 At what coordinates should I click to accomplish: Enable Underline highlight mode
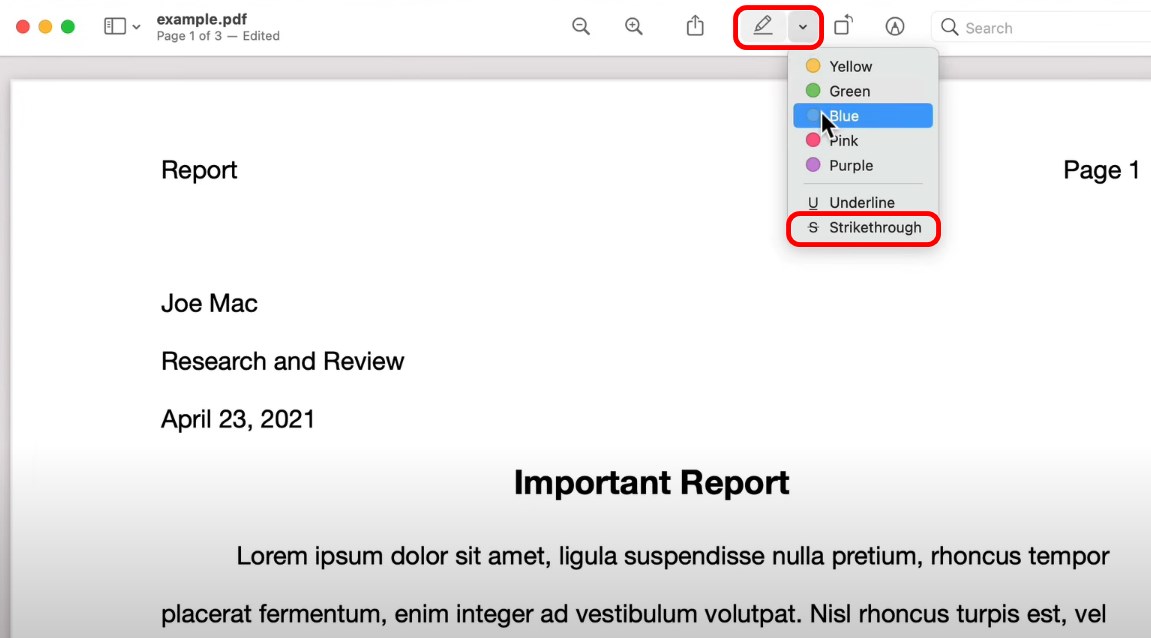click(863, 202)
